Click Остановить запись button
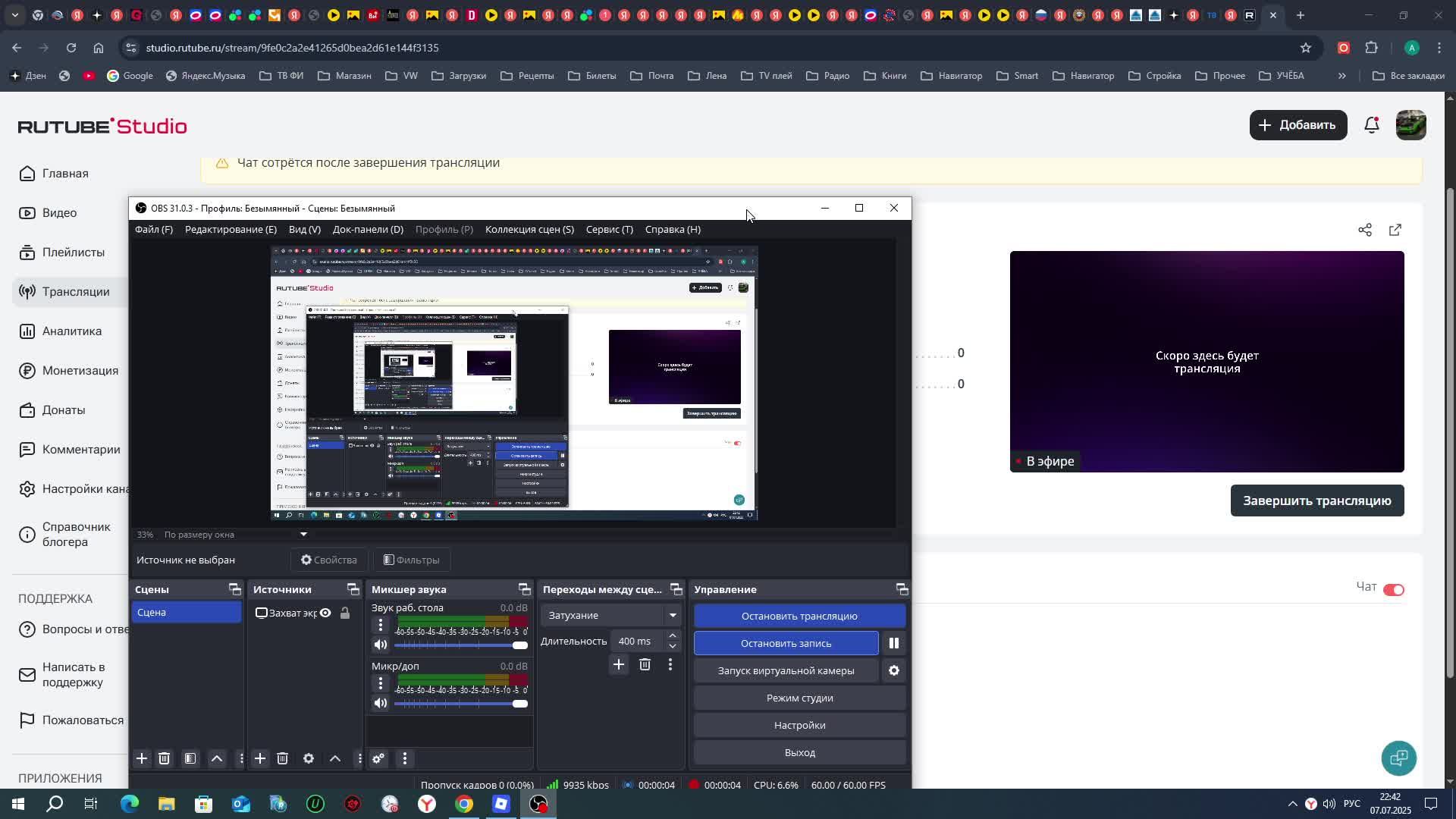 pos(786,643)
